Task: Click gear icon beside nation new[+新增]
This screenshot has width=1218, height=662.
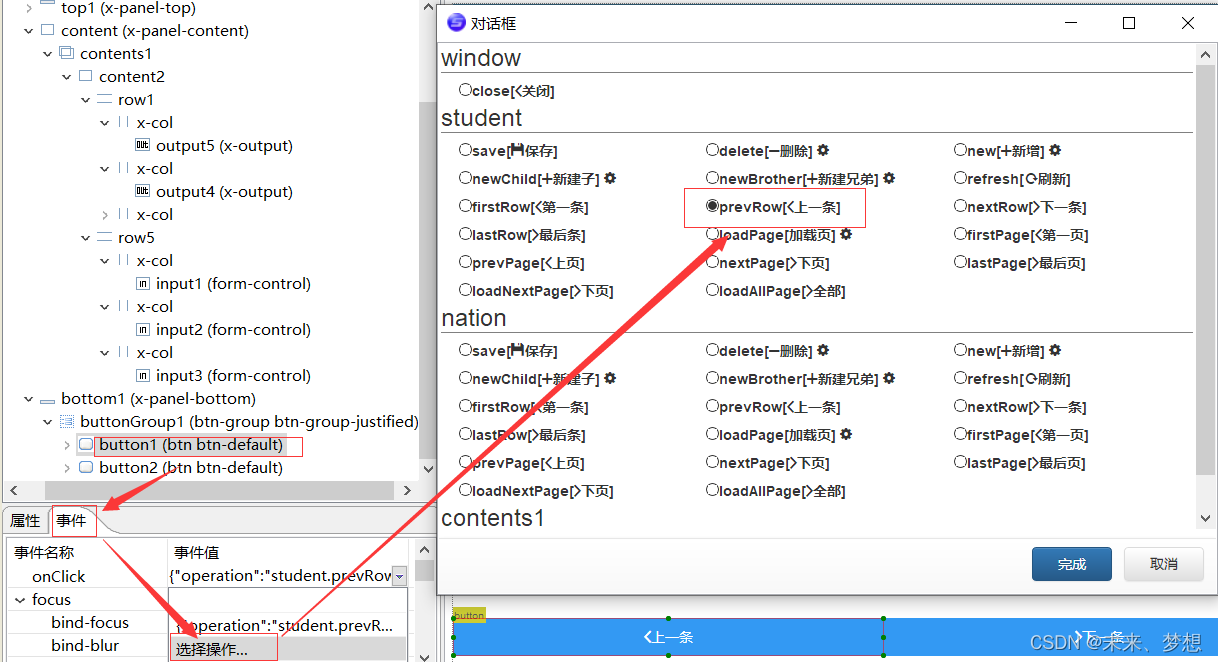Action: tap(1054, 350)
